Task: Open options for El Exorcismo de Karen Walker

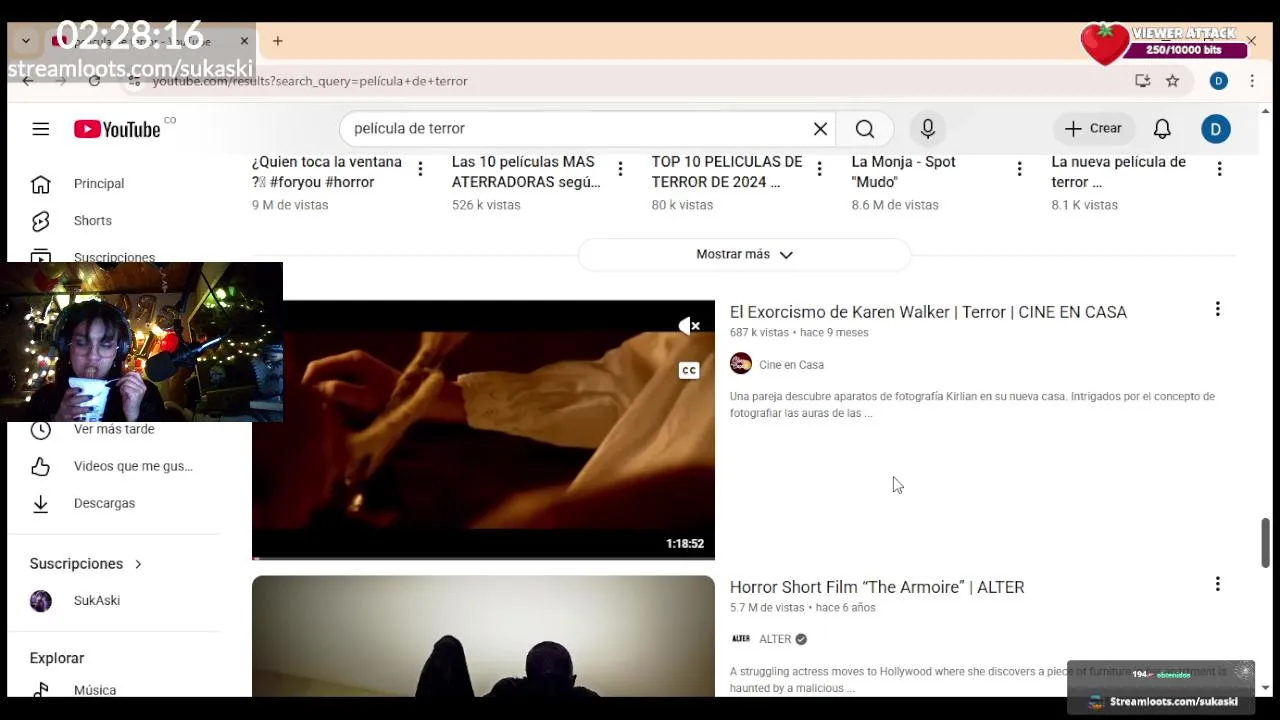Action: [1218, 310]
